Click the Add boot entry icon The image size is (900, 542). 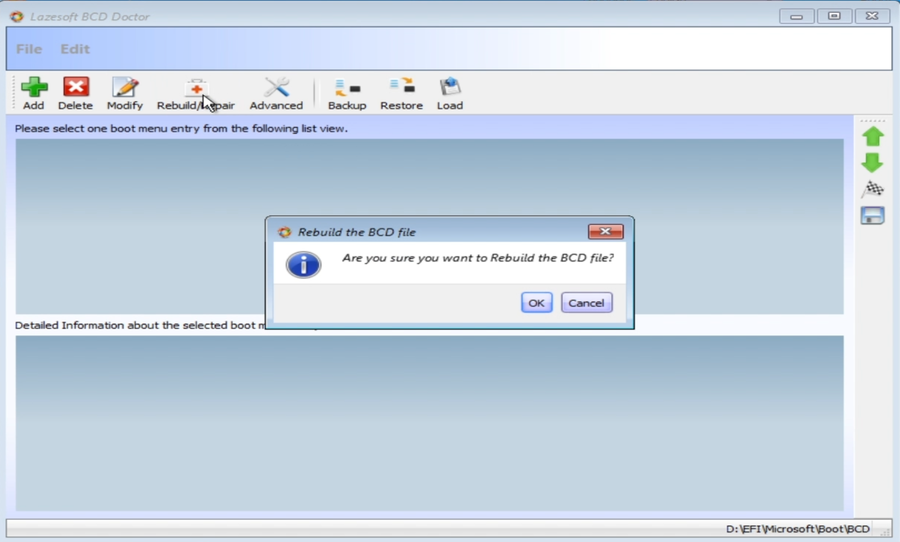point(34,87)
